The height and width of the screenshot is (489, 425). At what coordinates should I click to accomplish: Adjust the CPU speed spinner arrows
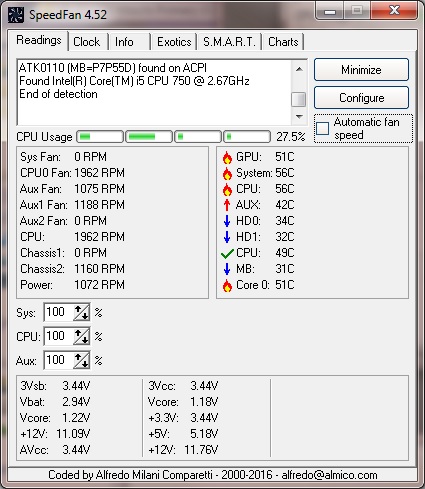(82, 336)
